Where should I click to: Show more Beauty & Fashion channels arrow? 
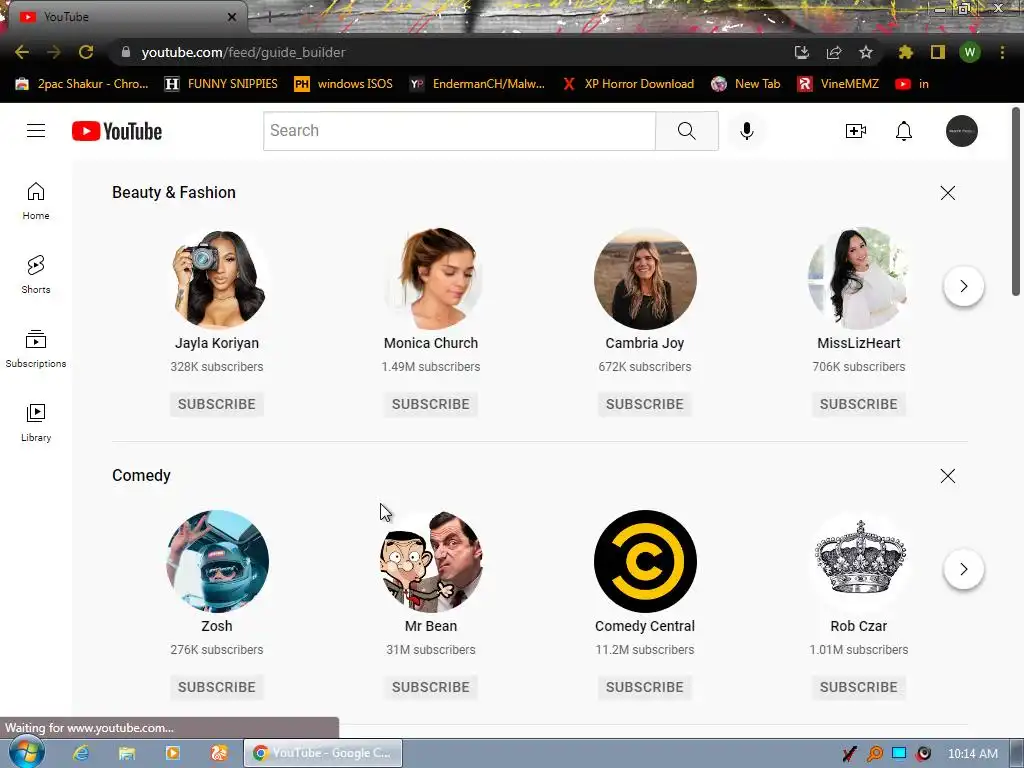coord(963,286)
